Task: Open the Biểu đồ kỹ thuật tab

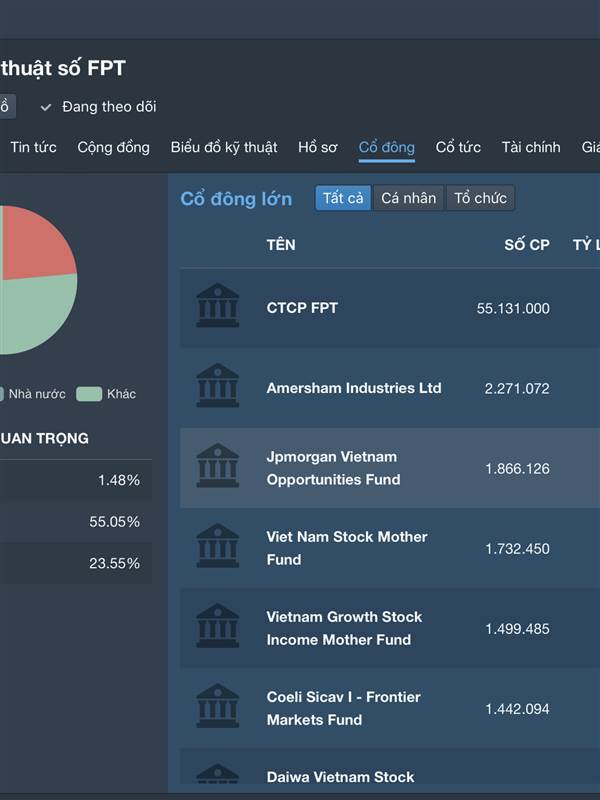Action: coord(224,147)
